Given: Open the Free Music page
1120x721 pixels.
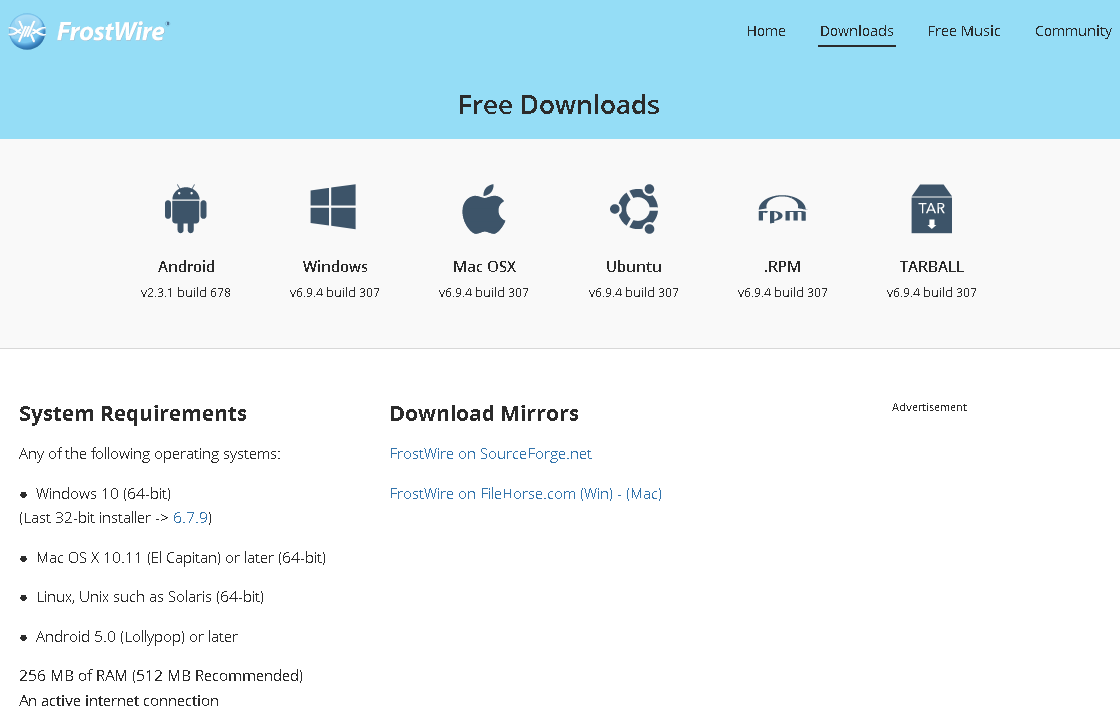Looking at the screenshot, I should pyautogui.click(x=964, y=31).
